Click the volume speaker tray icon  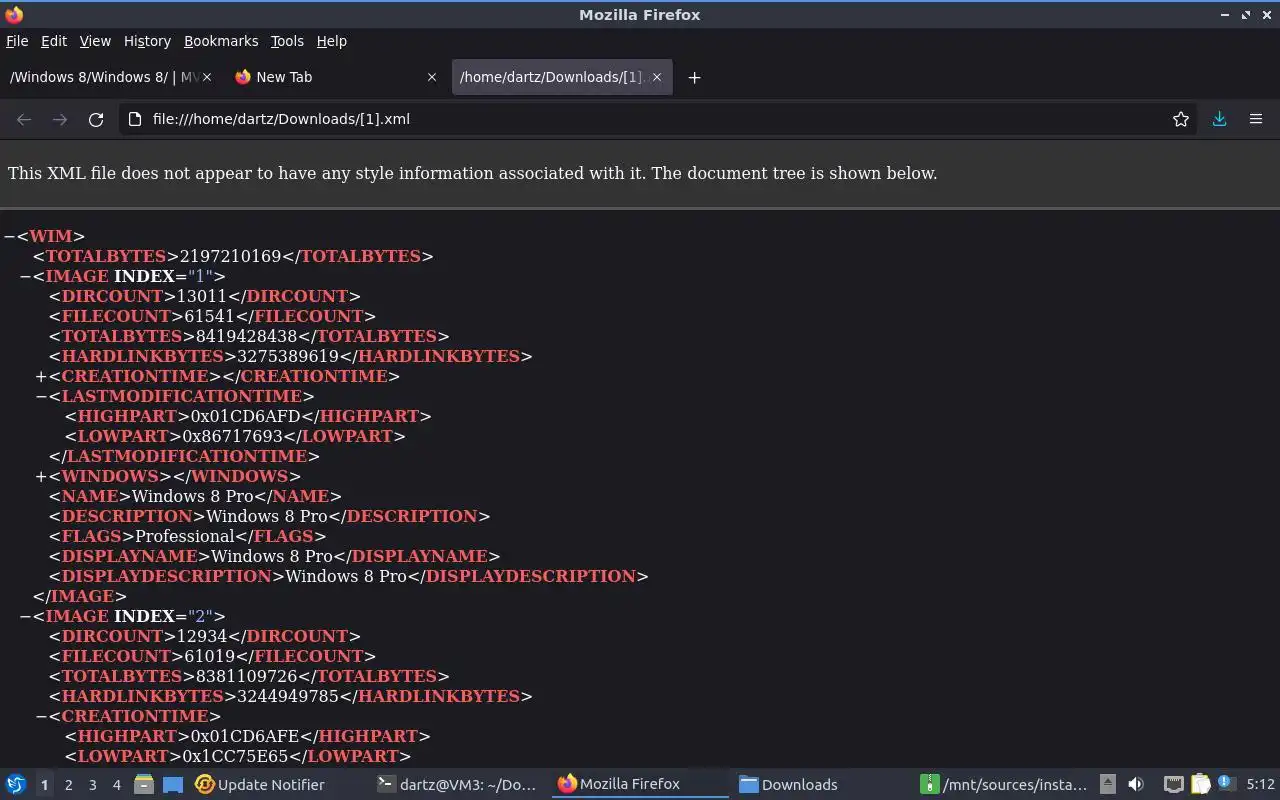tap(1136, 785)
